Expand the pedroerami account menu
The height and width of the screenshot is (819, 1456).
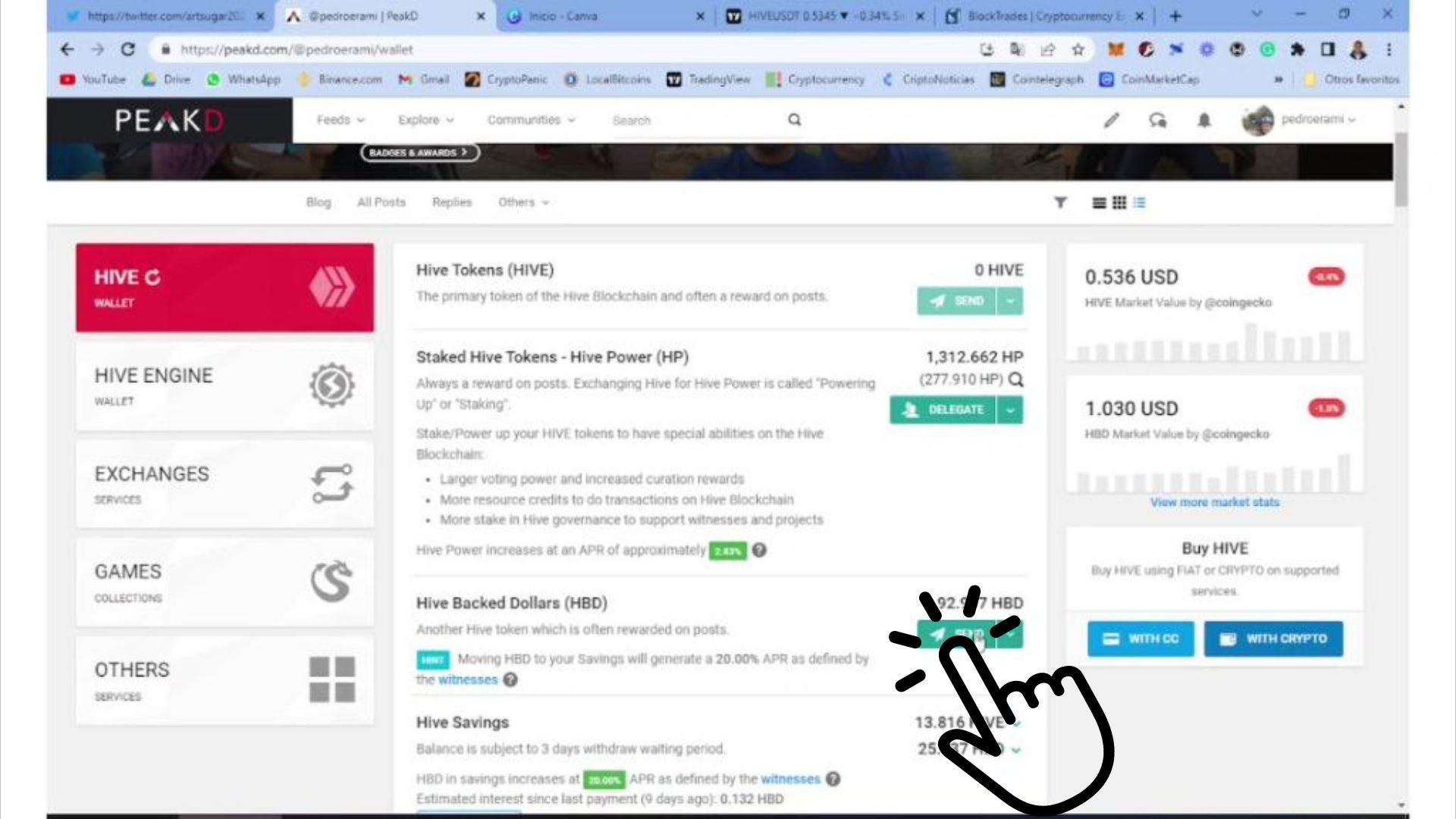pos(1318,120)
